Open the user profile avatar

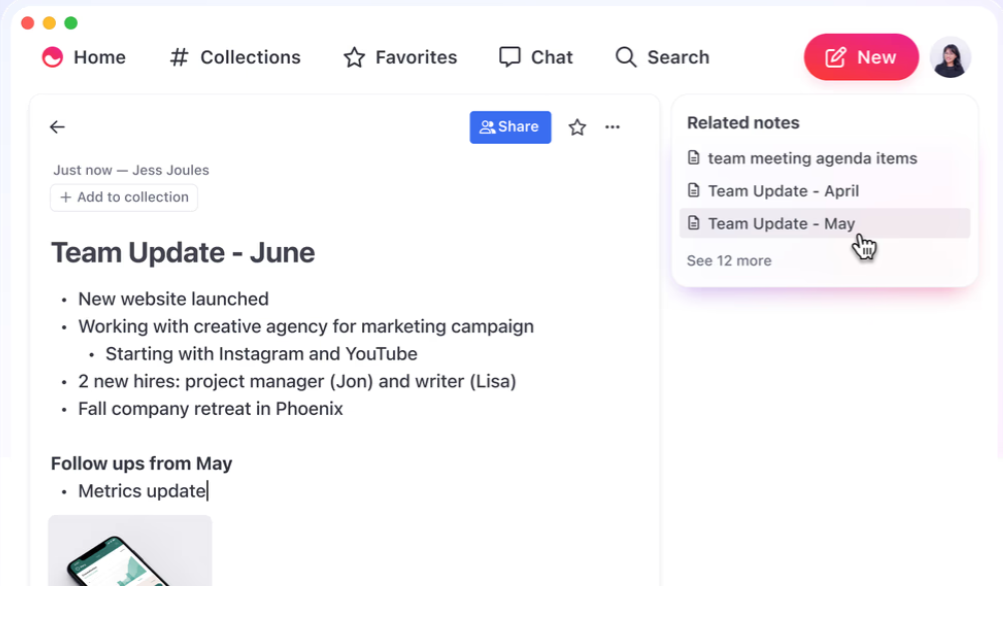click(x=950, y=58)
